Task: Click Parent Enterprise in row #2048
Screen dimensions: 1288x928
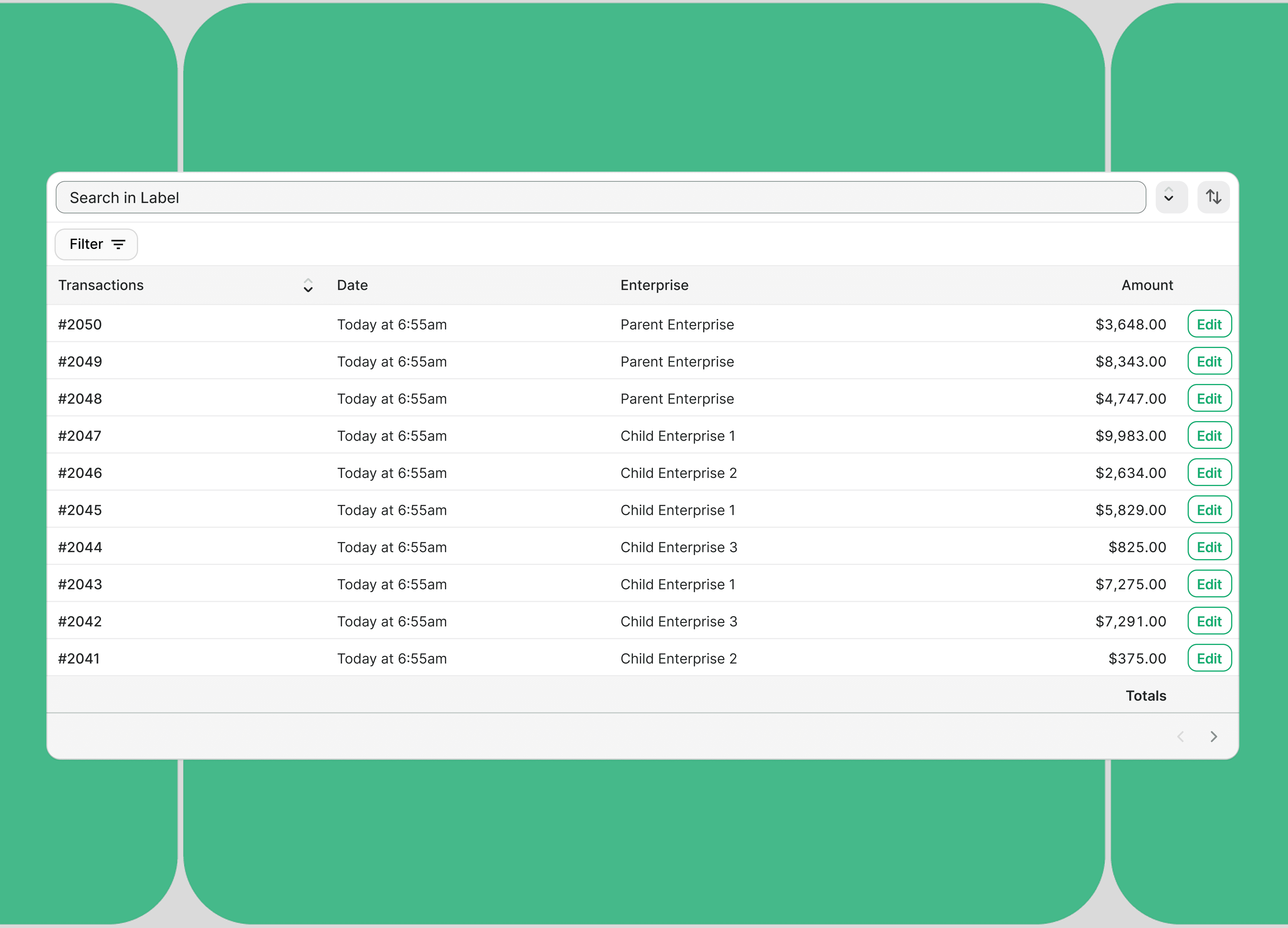Action: [677, 399]
